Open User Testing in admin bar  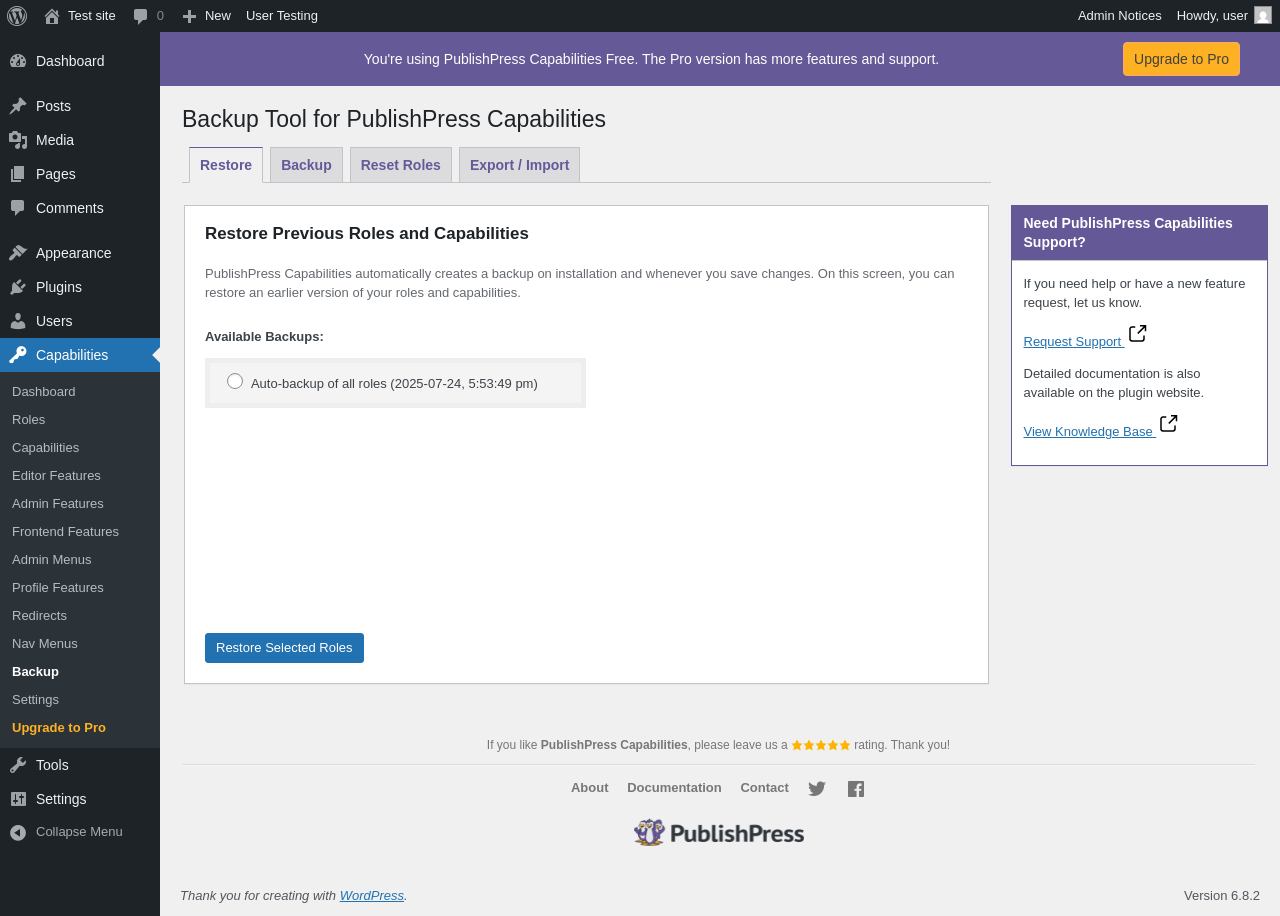(x=282, y=16)
